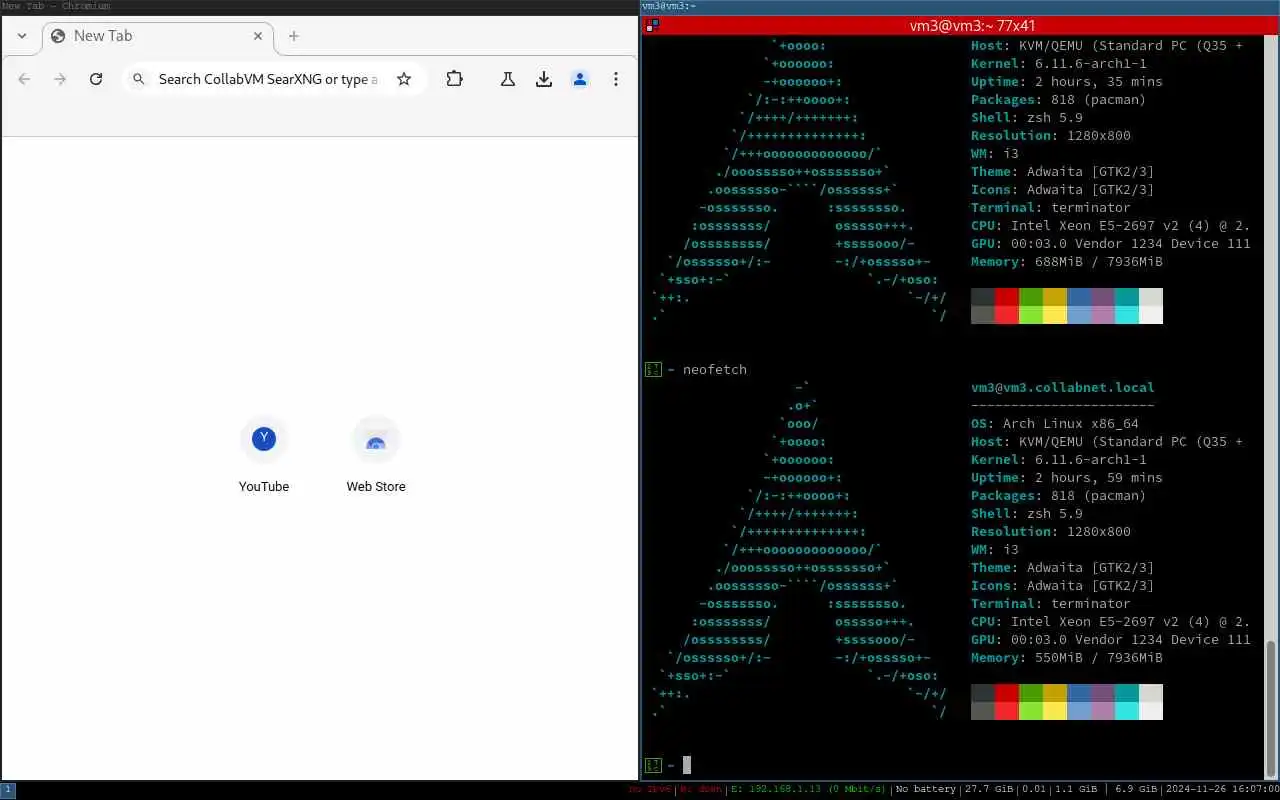1280x800 pixels.
Task: Click the neofetch command text in terminal
Action: [x=714, y=370]
